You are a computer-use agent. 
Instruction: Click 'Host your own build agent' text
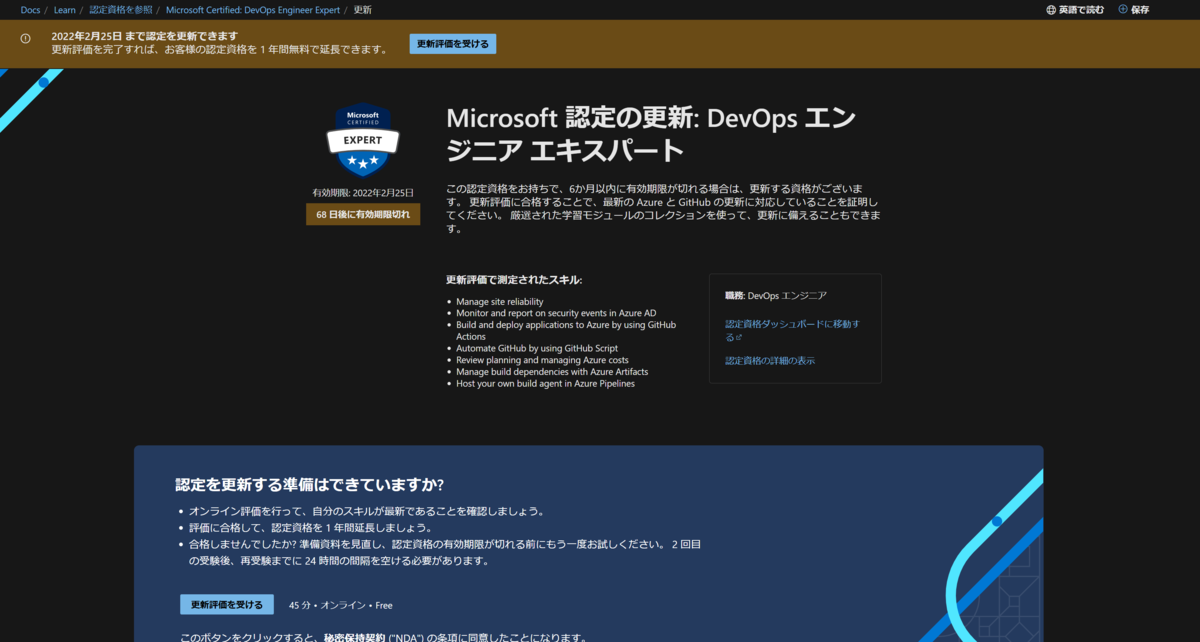click(545, 383)
